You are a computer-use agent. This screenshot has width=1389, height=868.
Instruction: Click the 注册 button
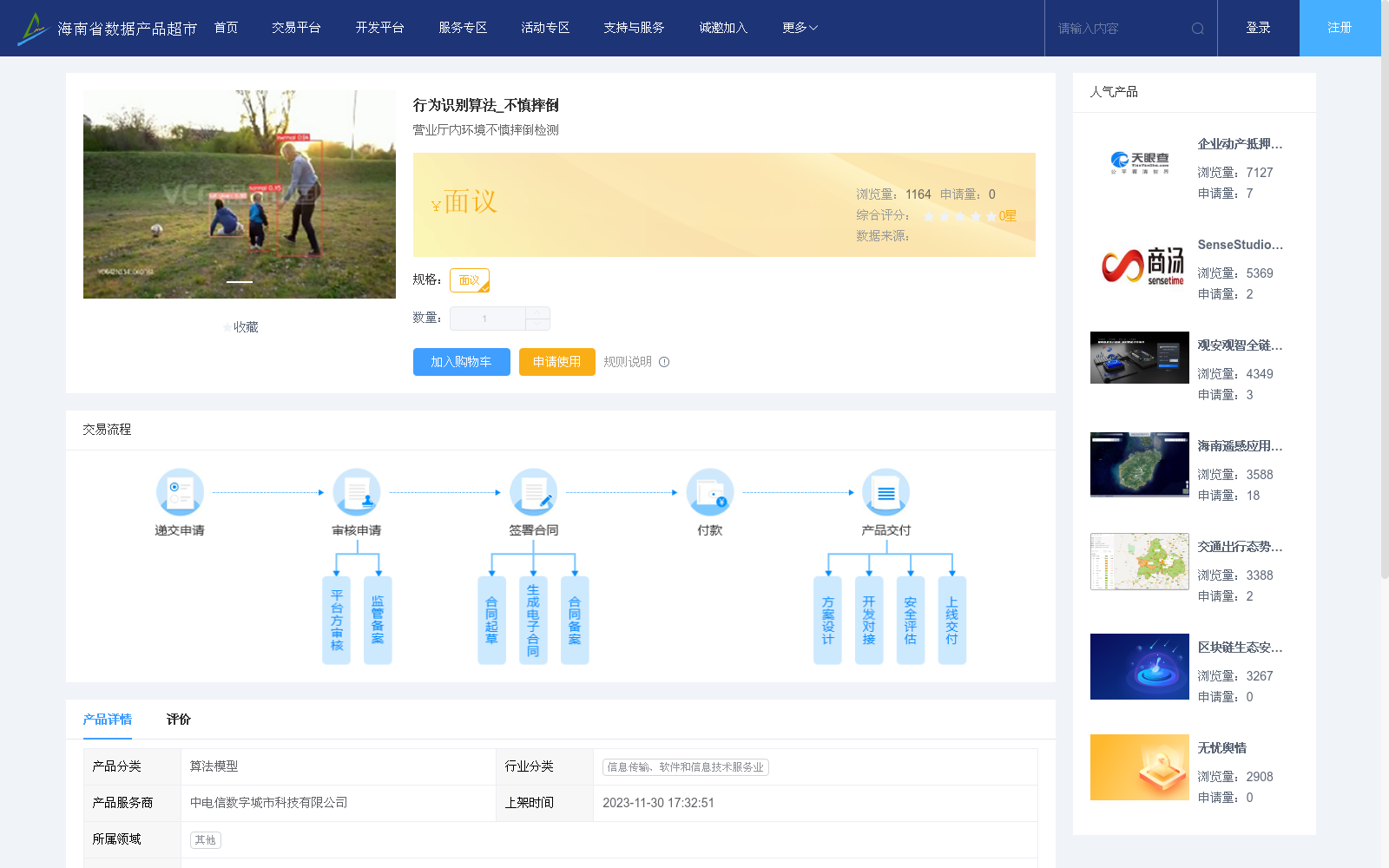click(x=1340, y=28)
